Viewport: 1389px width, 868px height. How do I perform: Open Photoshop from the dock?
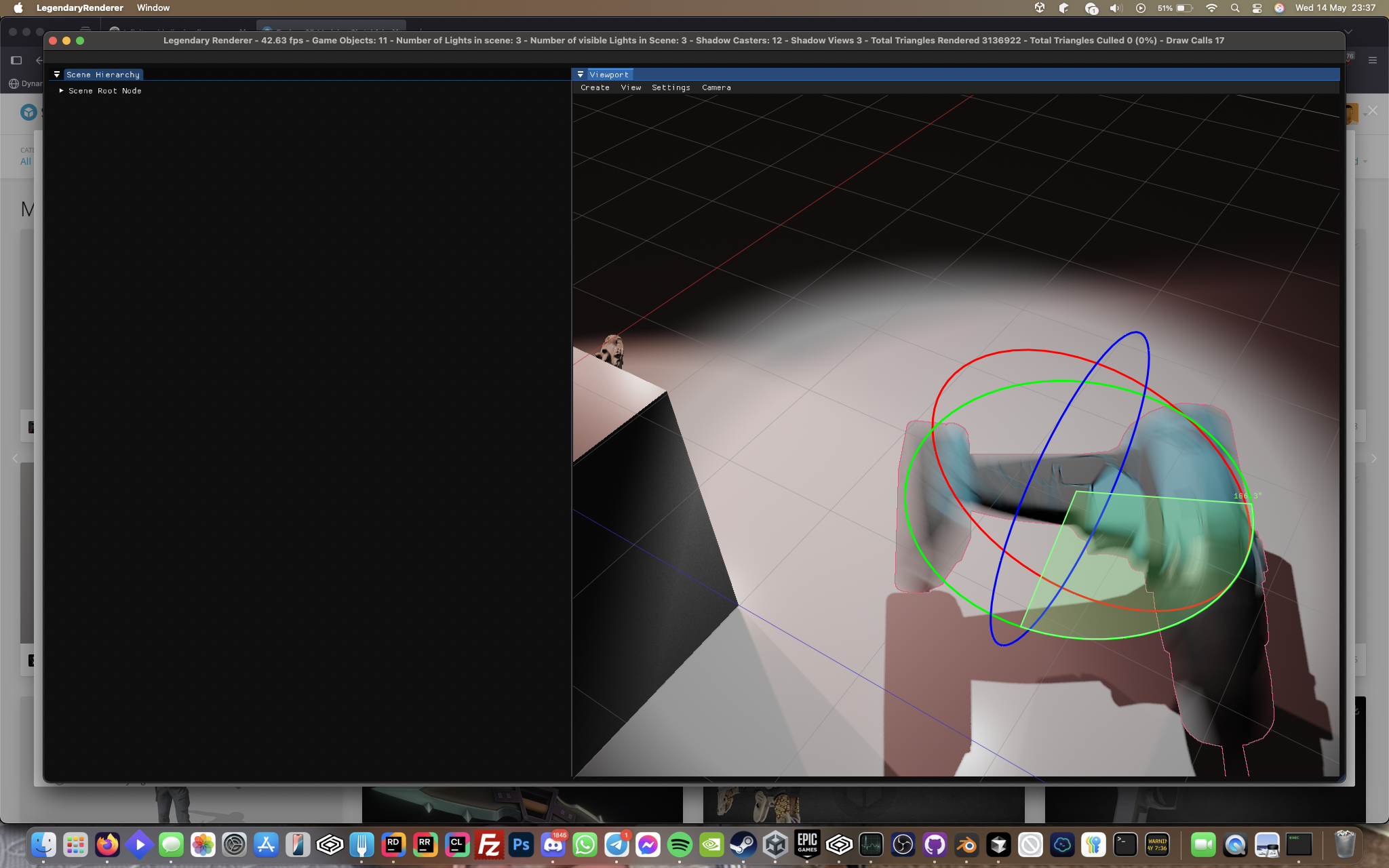[521, 845]
